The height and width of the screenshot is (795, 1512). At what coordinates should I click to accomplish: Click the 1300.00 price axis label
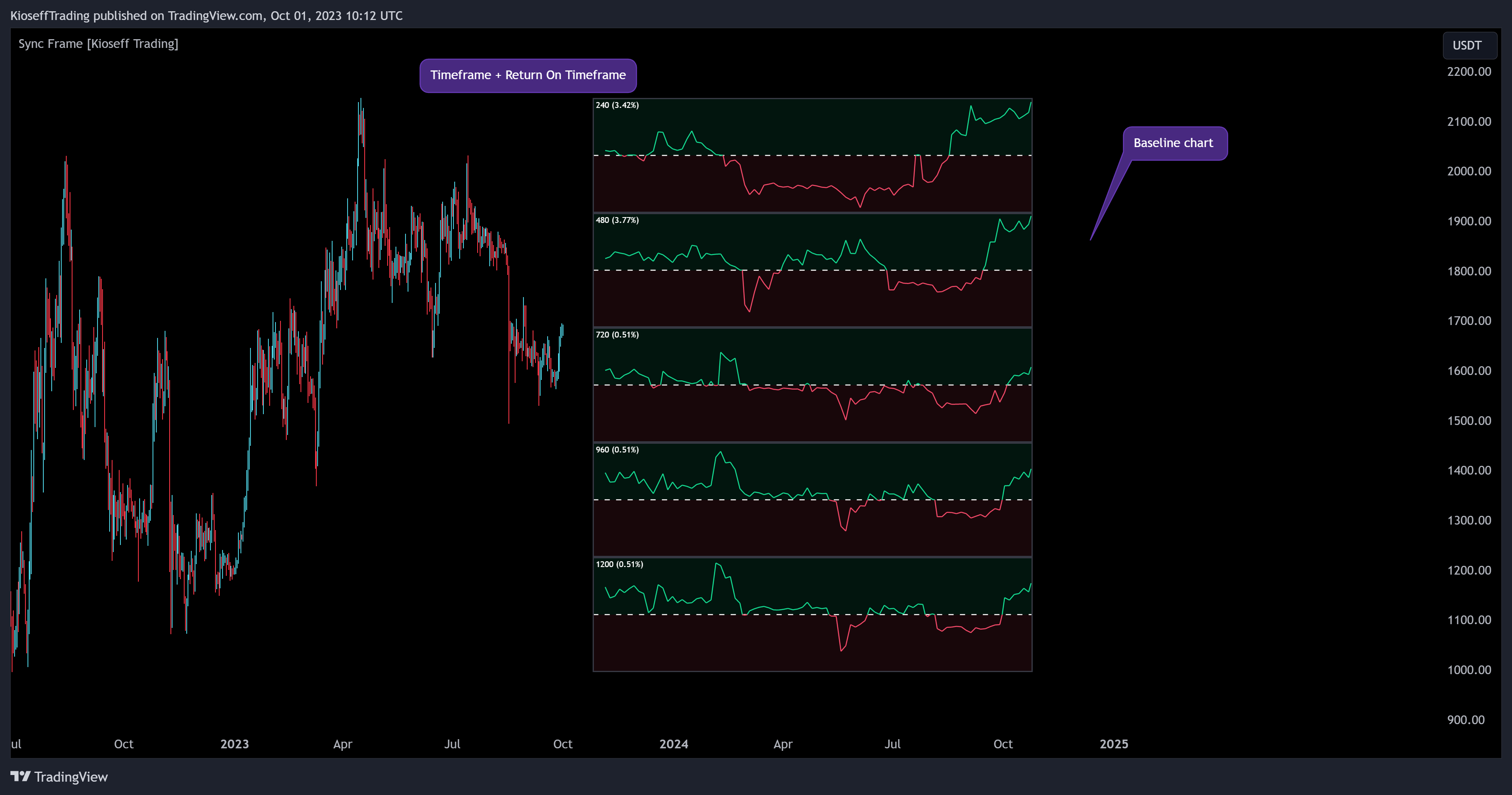(1469, 520)
